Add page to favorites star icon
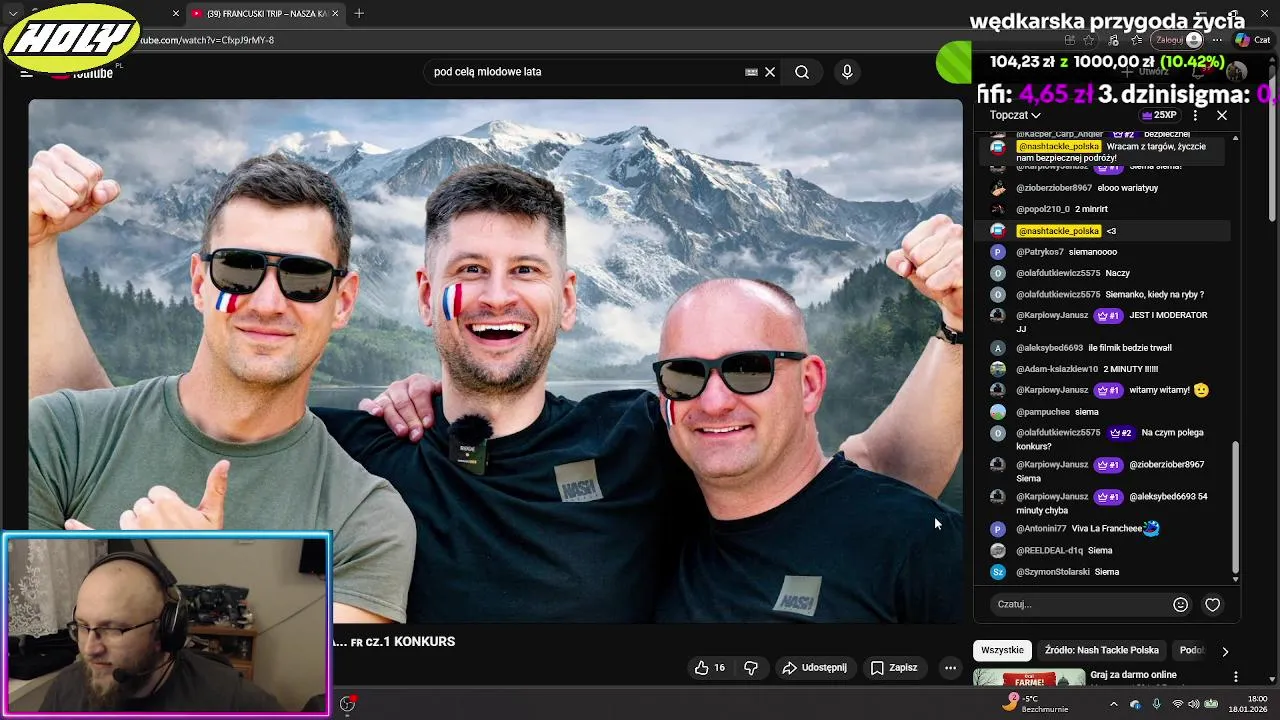 click(1089, 40)
